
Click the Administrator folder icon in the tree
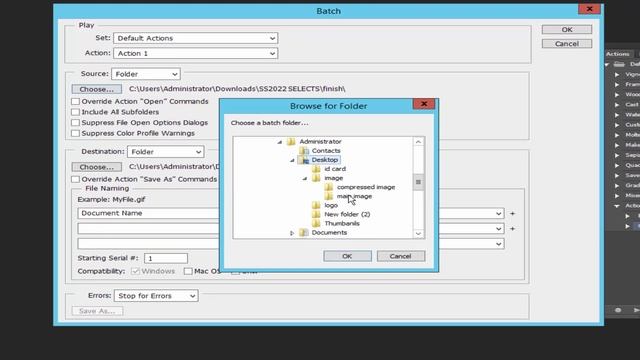pyautogui.click(x=291, y=142)
